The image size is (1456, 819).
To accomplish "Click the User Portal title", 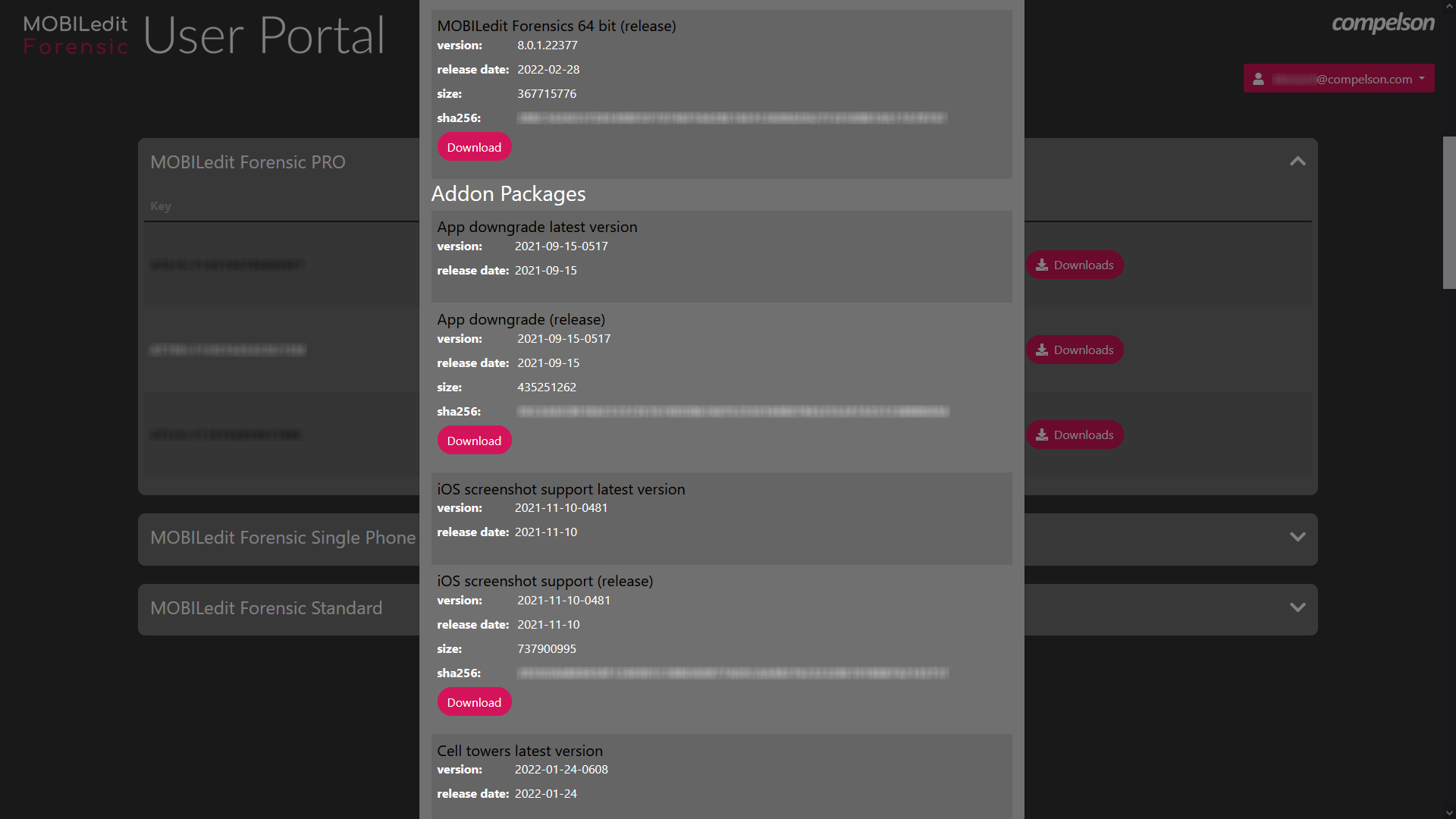I will click(x=263, y=35).
